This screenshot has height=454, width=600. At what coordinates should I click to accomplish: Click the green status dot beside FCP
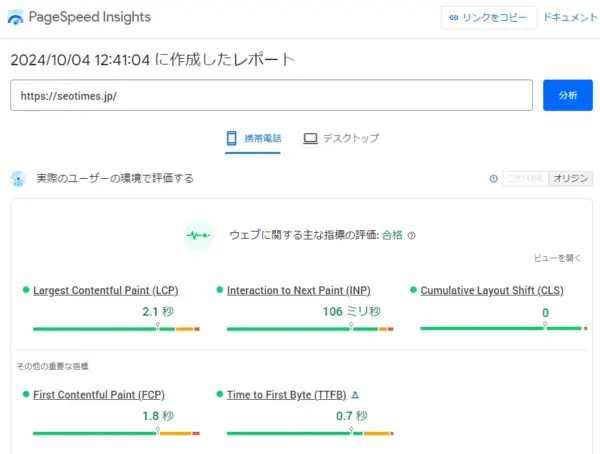[x=26, y=394]
